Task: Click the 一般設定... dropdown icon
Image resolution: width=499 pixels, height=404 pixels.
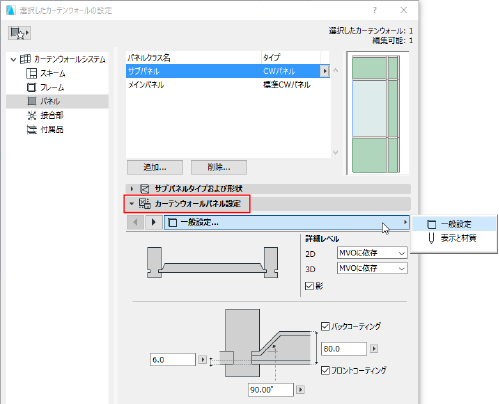Action: coord(173,223)
